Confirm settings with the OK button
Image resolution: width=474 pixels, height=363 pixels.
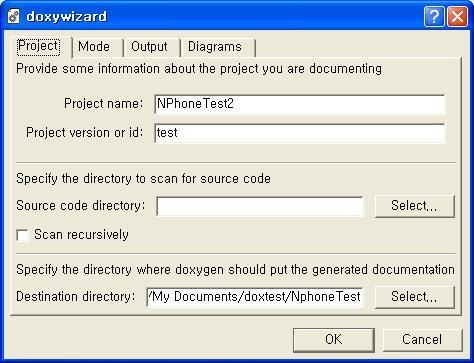click(x=334, y=340)
